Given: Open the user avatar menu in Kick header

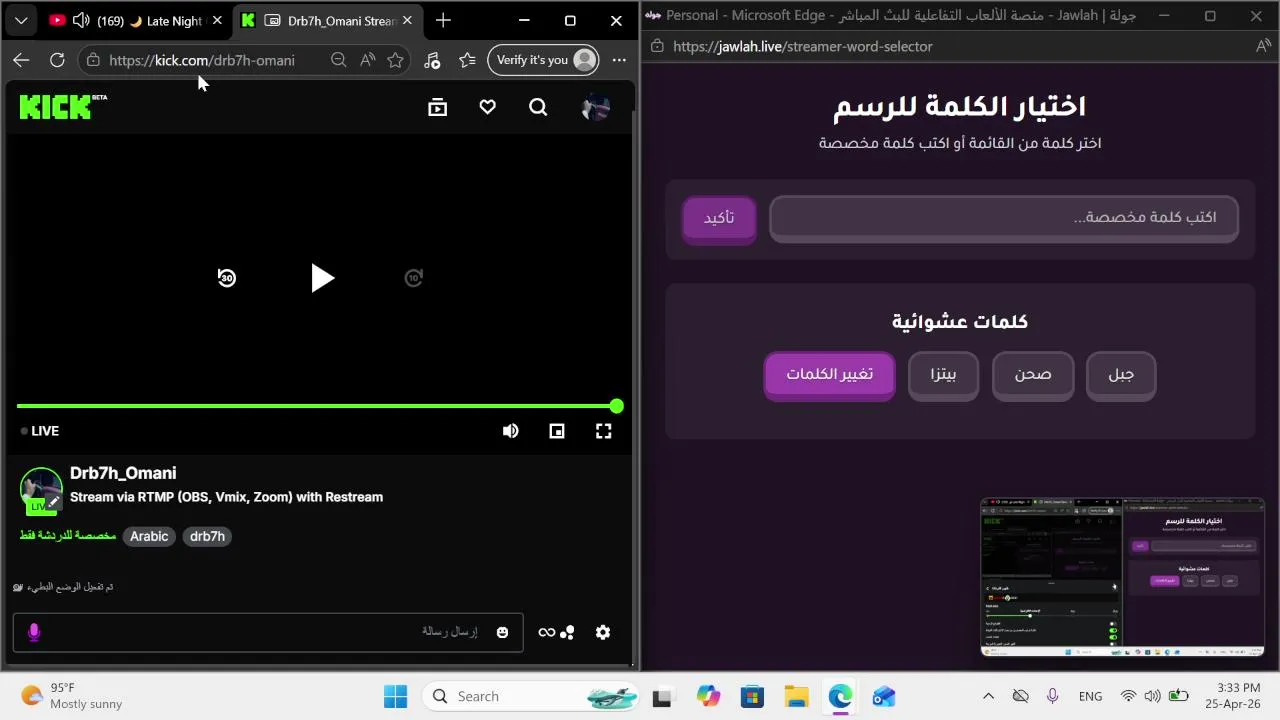Looking at the screenshot, I should coord(596,107).
